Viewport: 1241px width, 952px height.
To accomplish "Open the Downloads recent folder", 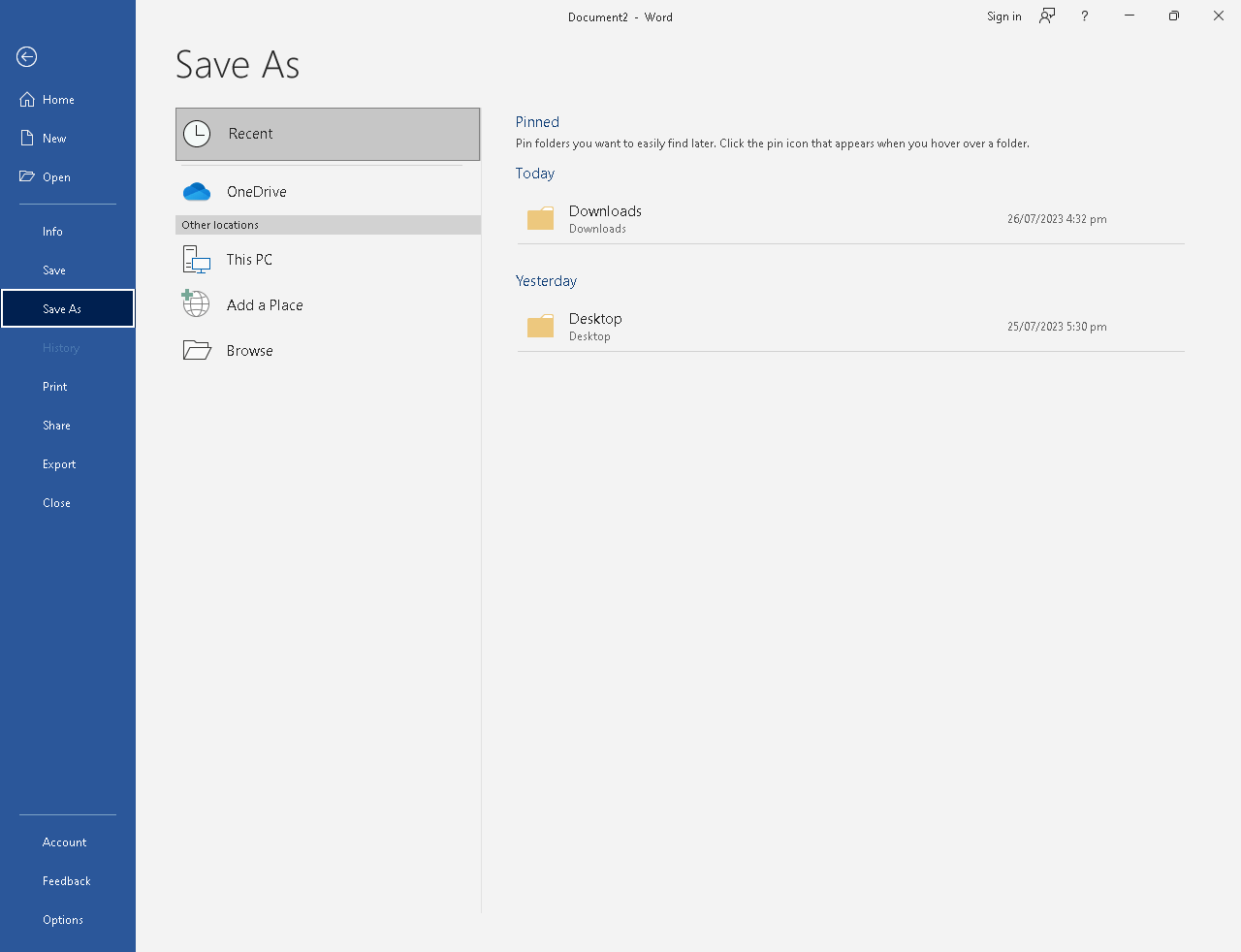I will [x=850, y=219].
